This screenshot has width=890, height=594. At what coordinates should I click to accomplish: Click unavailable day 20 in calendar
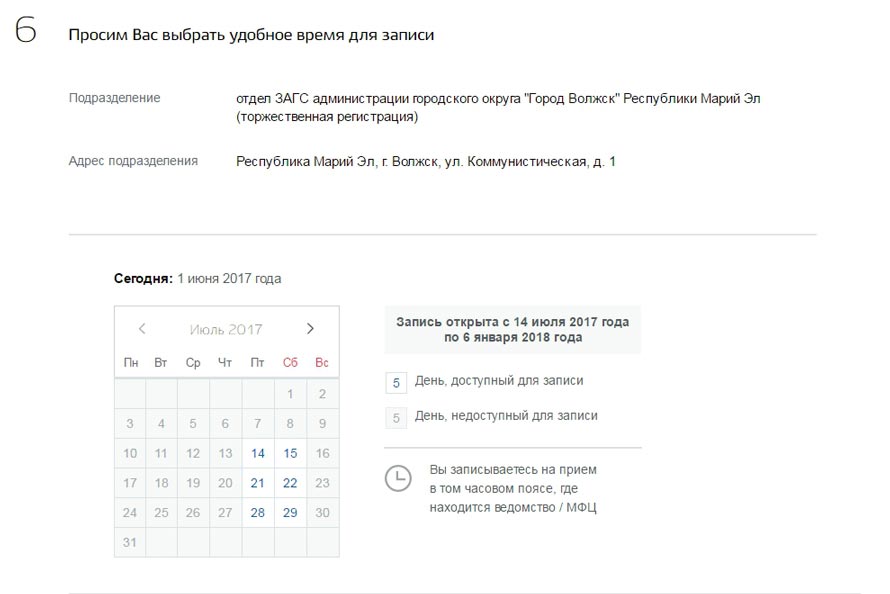click(225, 483)
